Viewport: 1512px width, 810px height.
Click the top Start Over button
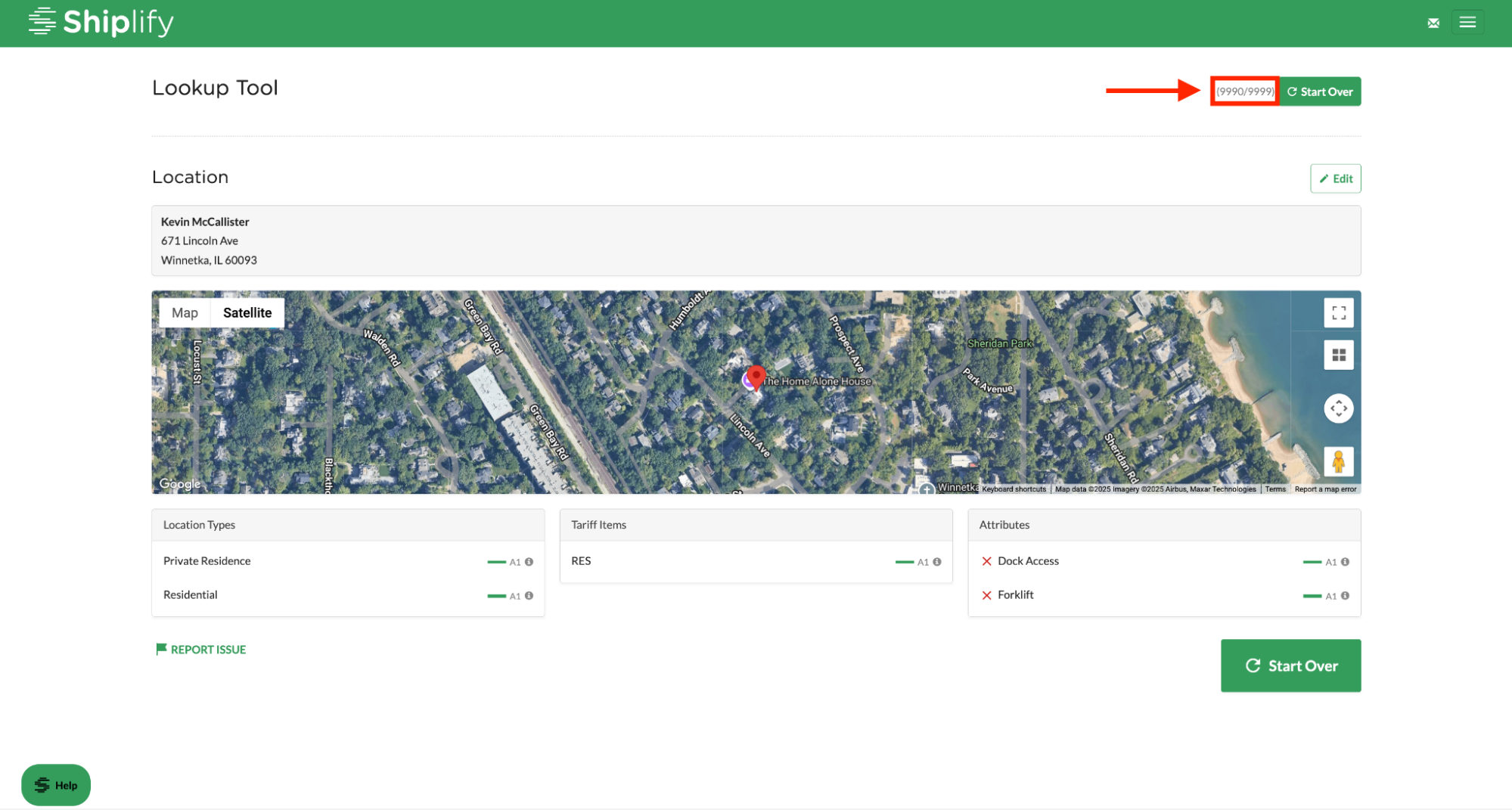click(1320, 92)
